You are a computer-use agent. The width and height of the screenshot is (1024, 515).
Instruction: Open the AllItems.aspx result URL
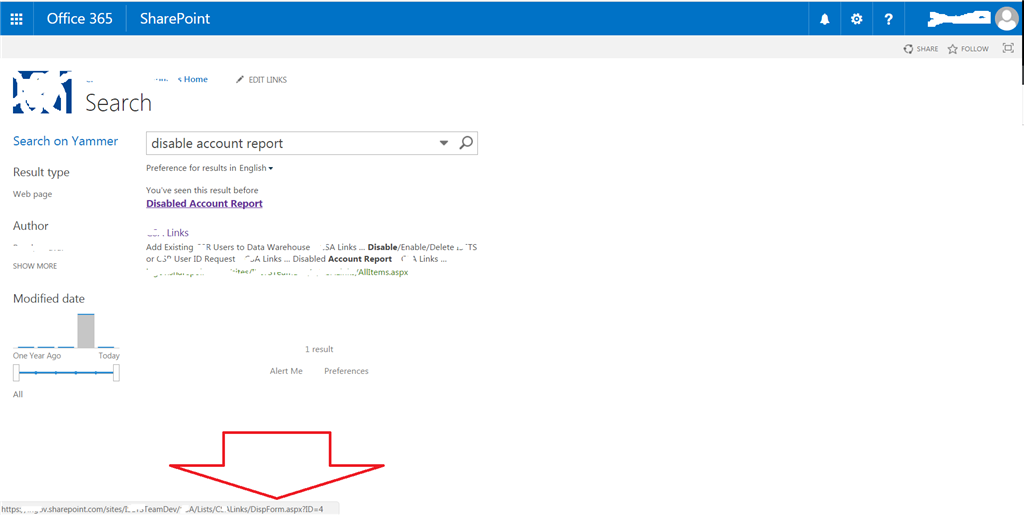pos(278,272)
